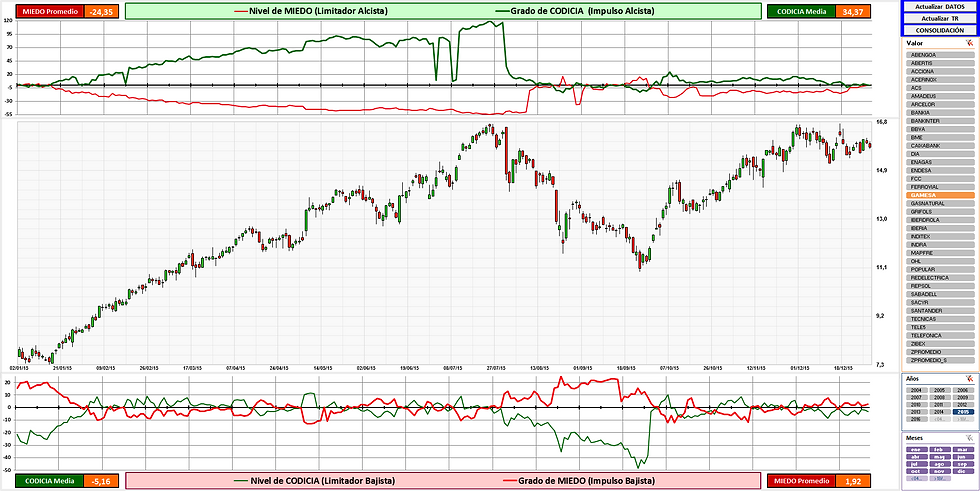
Task: Click the Actualizar TR button
Action: (x=940, y=18)
